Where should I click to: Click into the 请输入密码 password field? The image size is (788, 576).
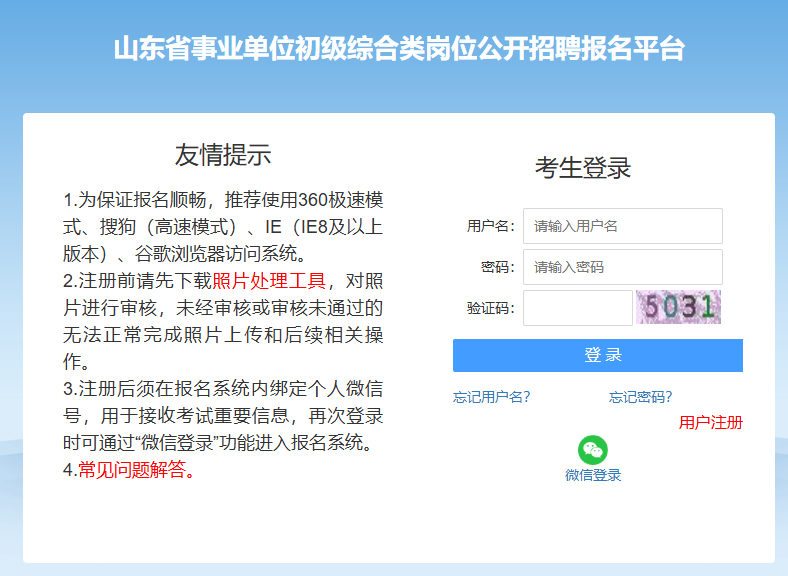[x=622, y=267]
